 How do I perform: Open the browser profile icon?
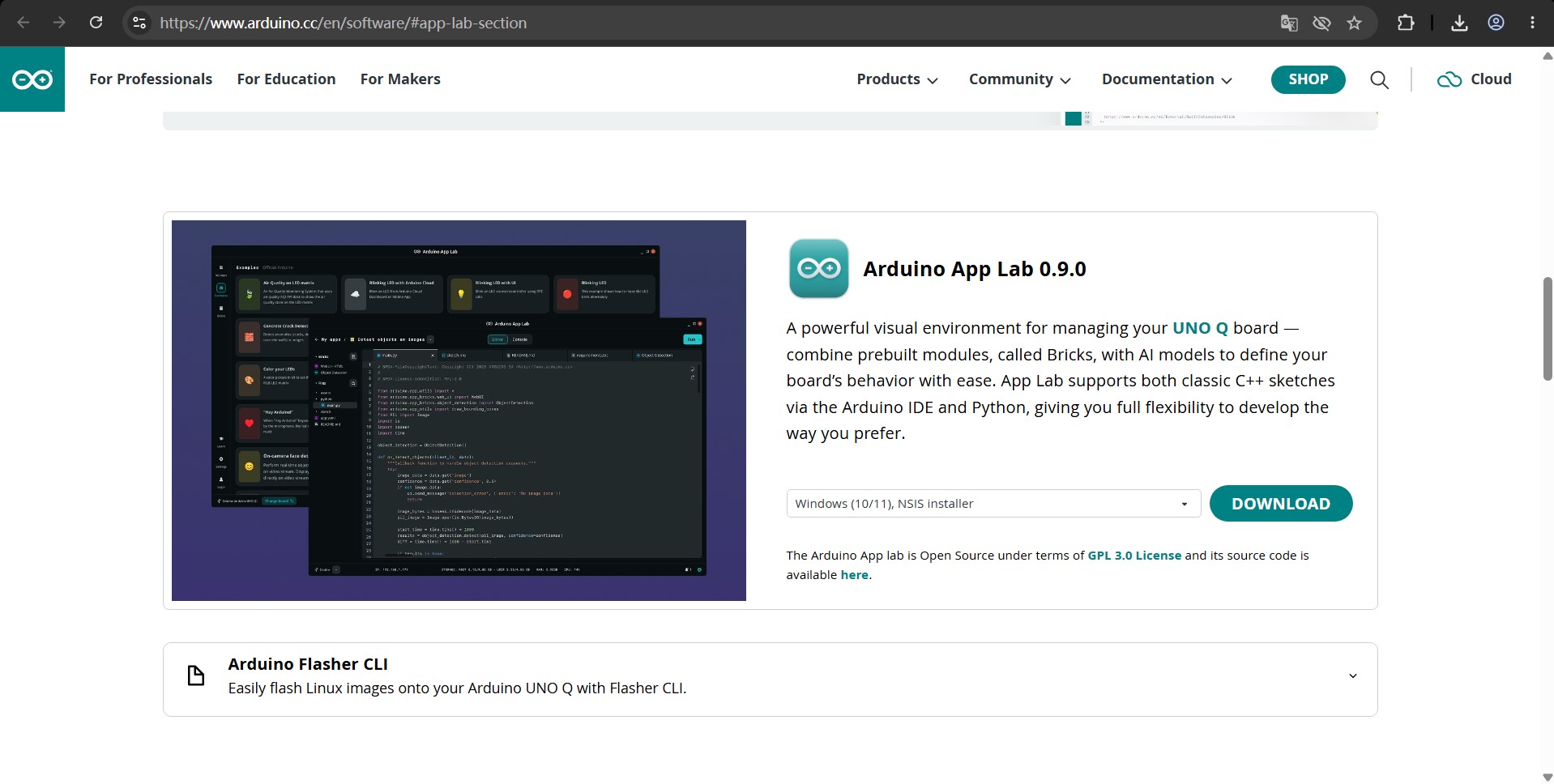coord(1496,23)
